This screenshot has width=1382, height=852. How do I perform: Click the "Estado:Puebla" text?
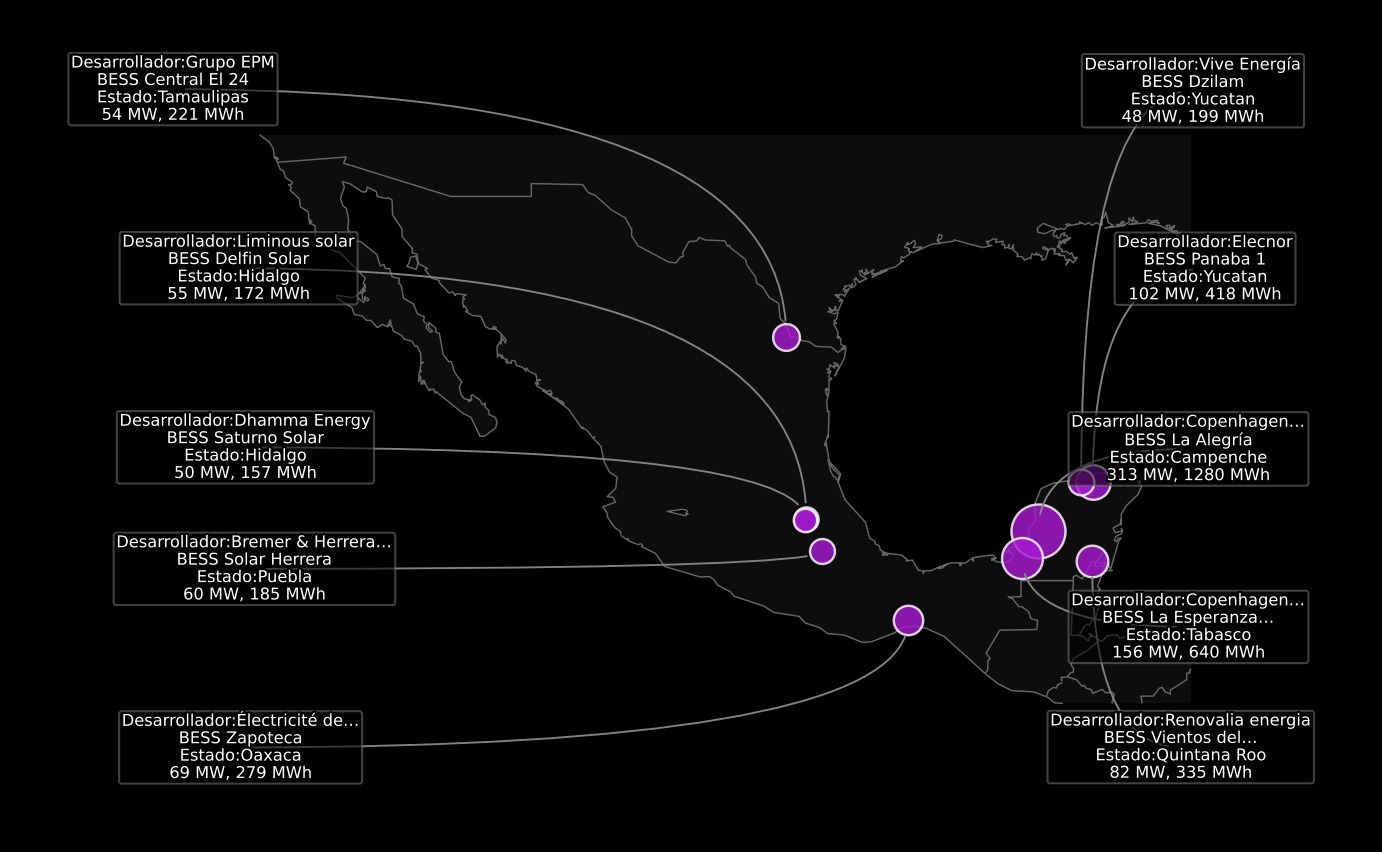(254, 576)
